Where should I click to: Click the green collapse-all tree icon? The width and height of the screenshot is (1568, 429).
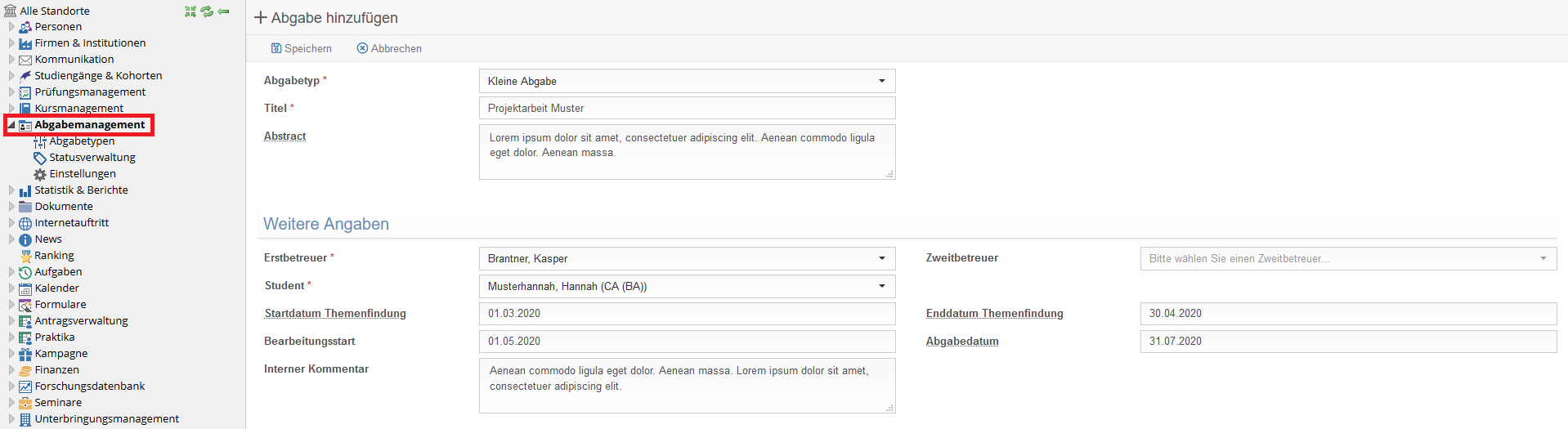(190, 11)
